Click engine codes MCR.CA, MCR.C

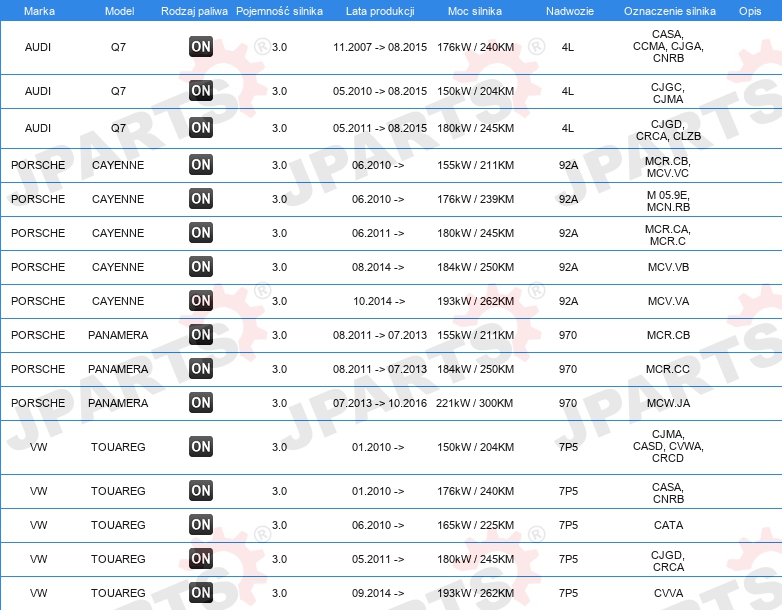click(668, 235)
